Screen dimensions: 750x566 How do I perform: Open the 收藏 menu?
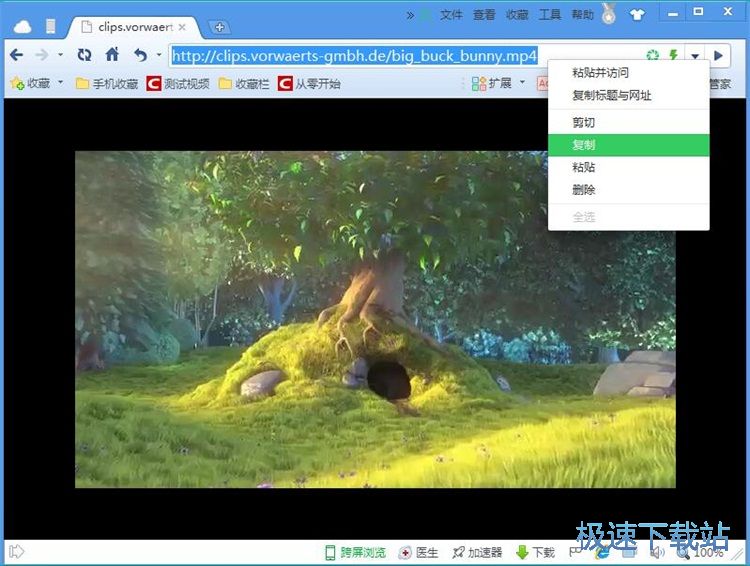pyautogui.click(x=517, y=15)
